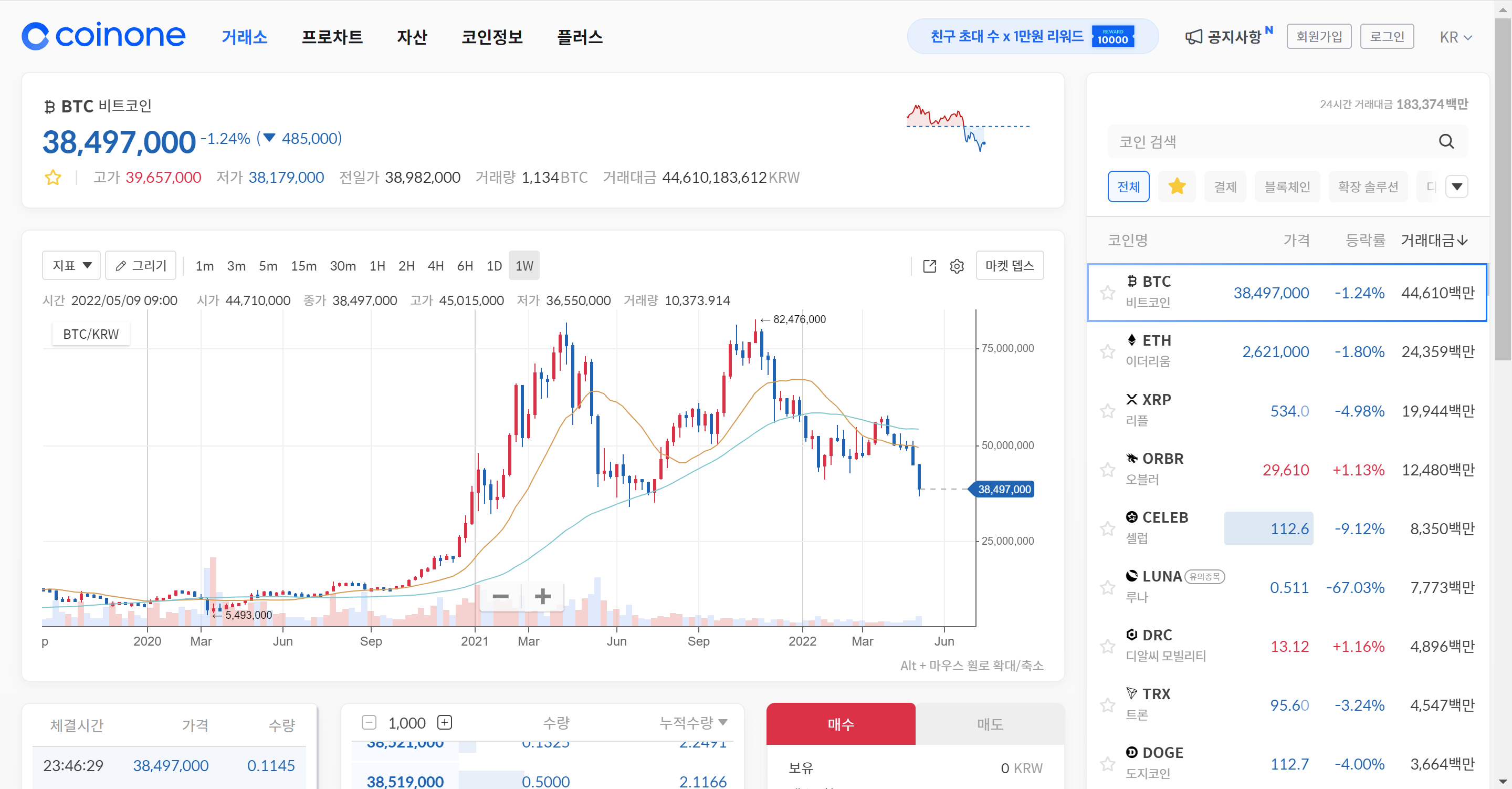This screenshot has width=1512, height=789.
Task: Set chart interval to 1m
Action: point(204,266)
